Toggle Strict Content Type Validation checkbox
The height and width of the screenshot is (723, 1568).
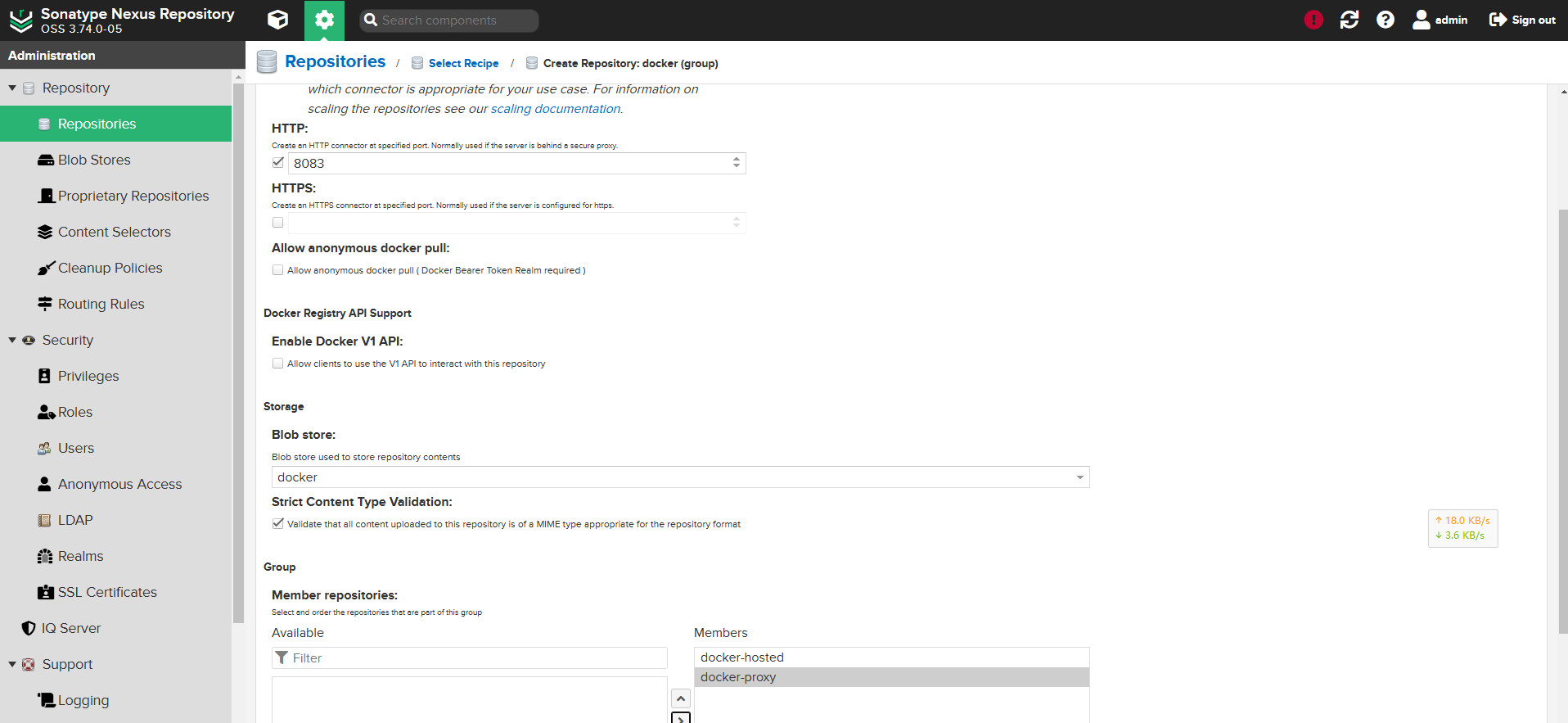click(x=278, y=523)
